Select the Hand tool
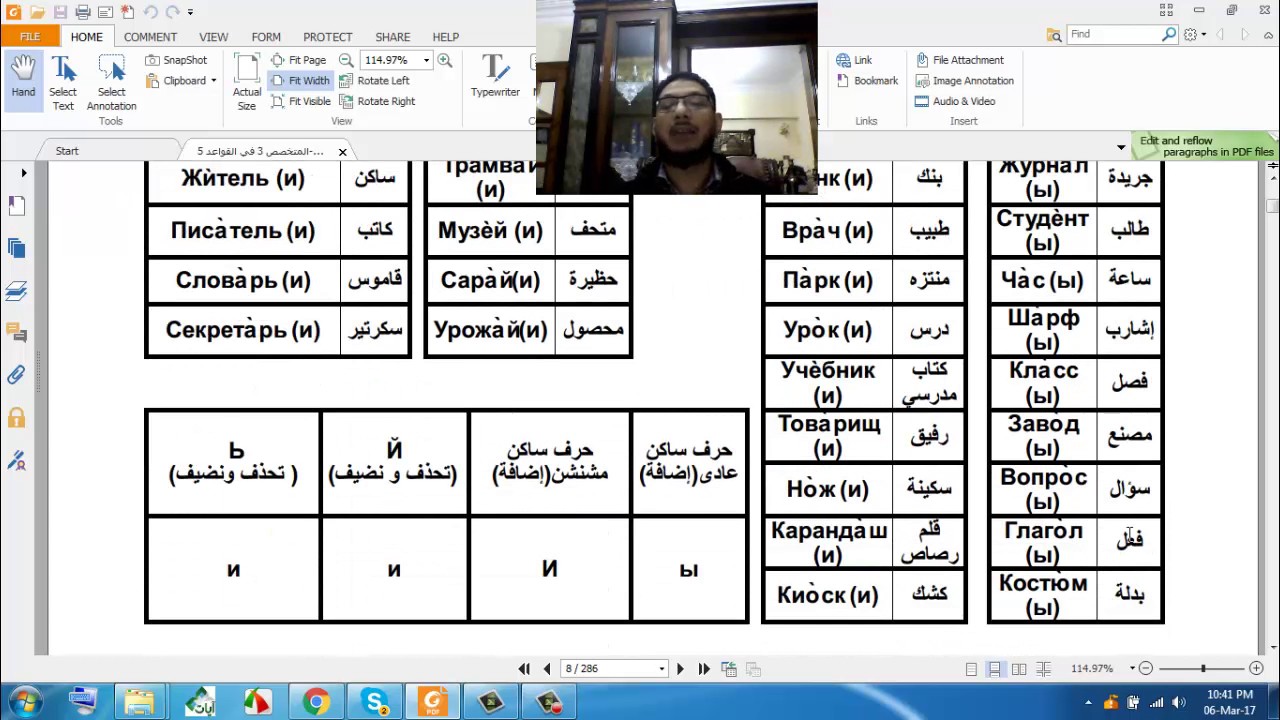The height and width of the screenshot is (720, 1280). point(23,80)
